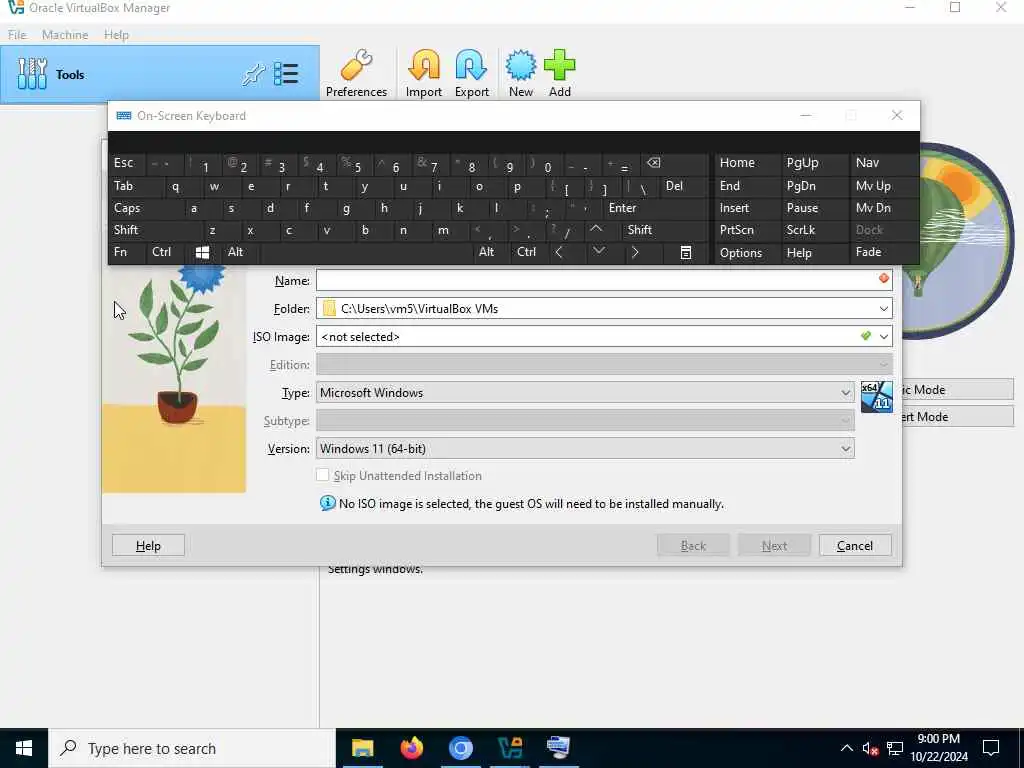Expand the ISO Image dropdown arrow

(884, 336)
